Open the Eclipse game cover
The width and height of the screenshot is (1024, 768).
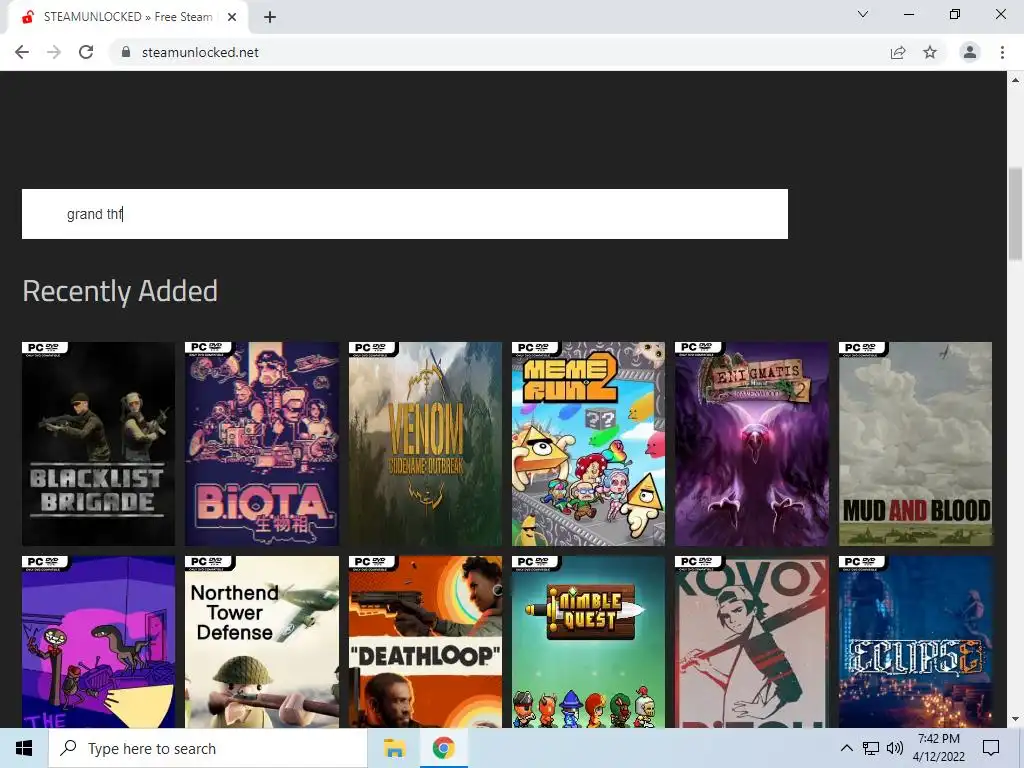click(x=916, y=642)
